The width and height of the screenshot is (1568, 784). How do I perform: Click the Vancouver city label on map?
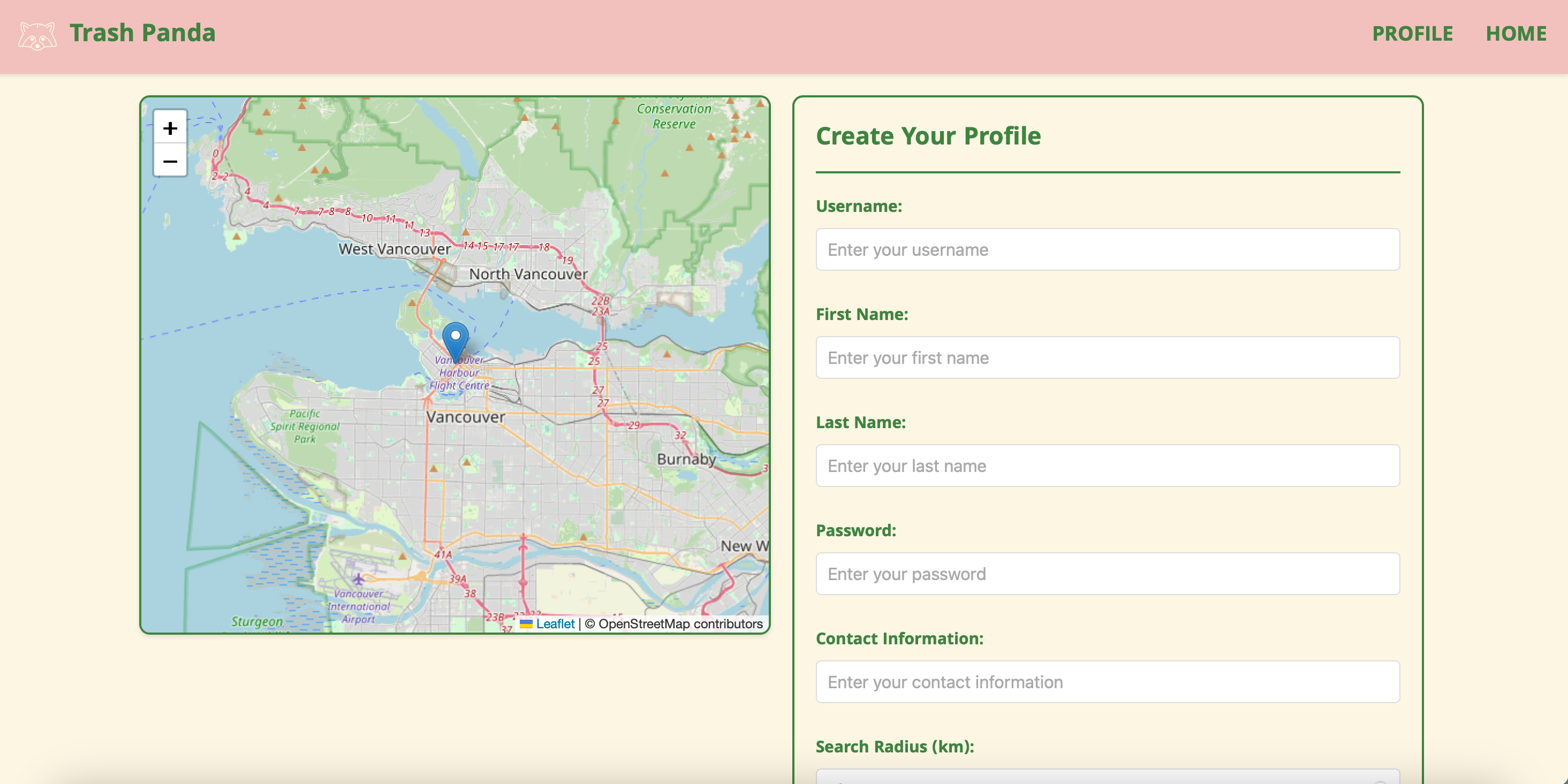pos(466,417)
